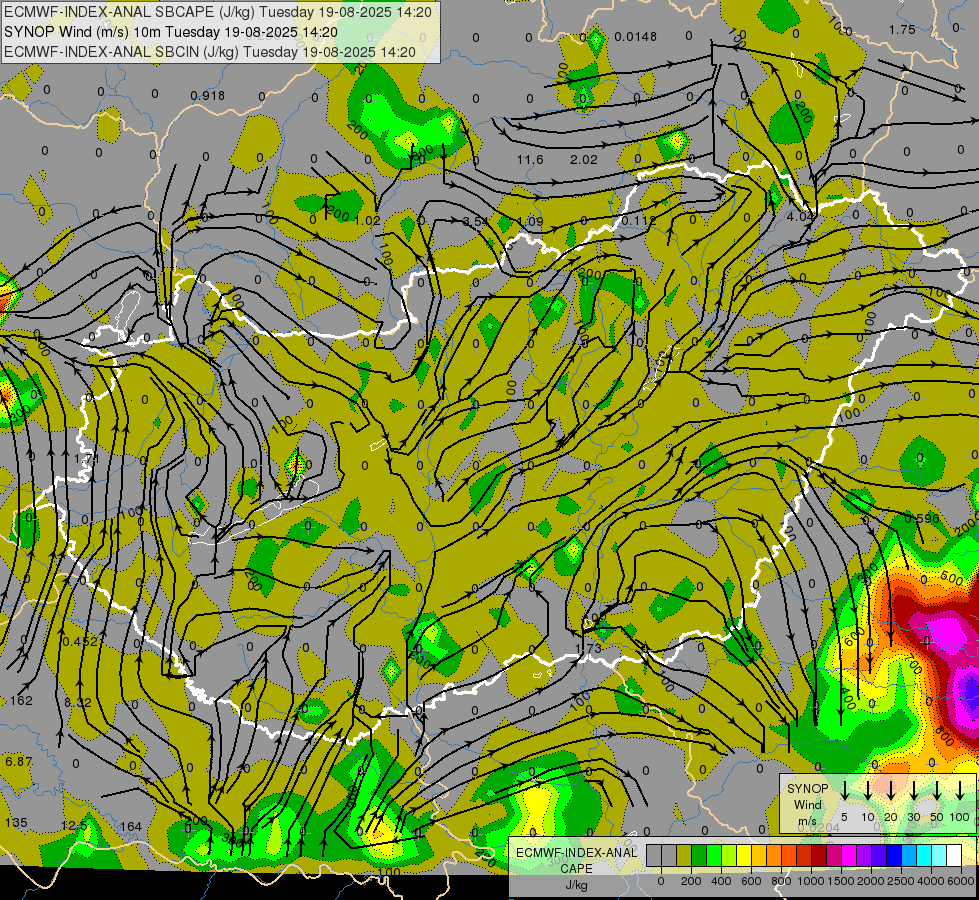
Task: Click the SBCAPE title line at top
Action: point(218,12)
